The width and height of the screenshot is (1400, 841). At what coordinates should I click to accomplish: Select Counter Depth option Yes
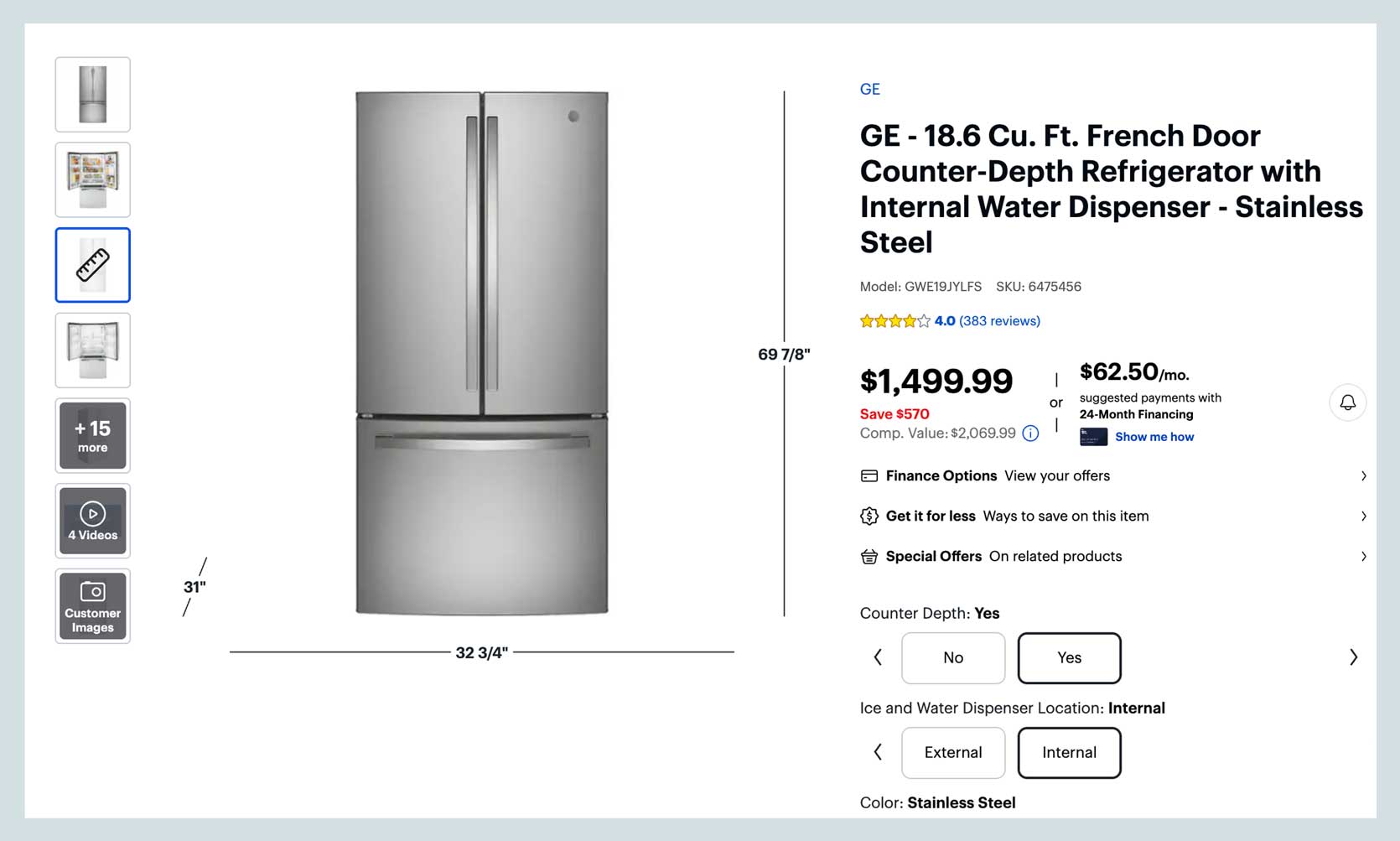1069,658
